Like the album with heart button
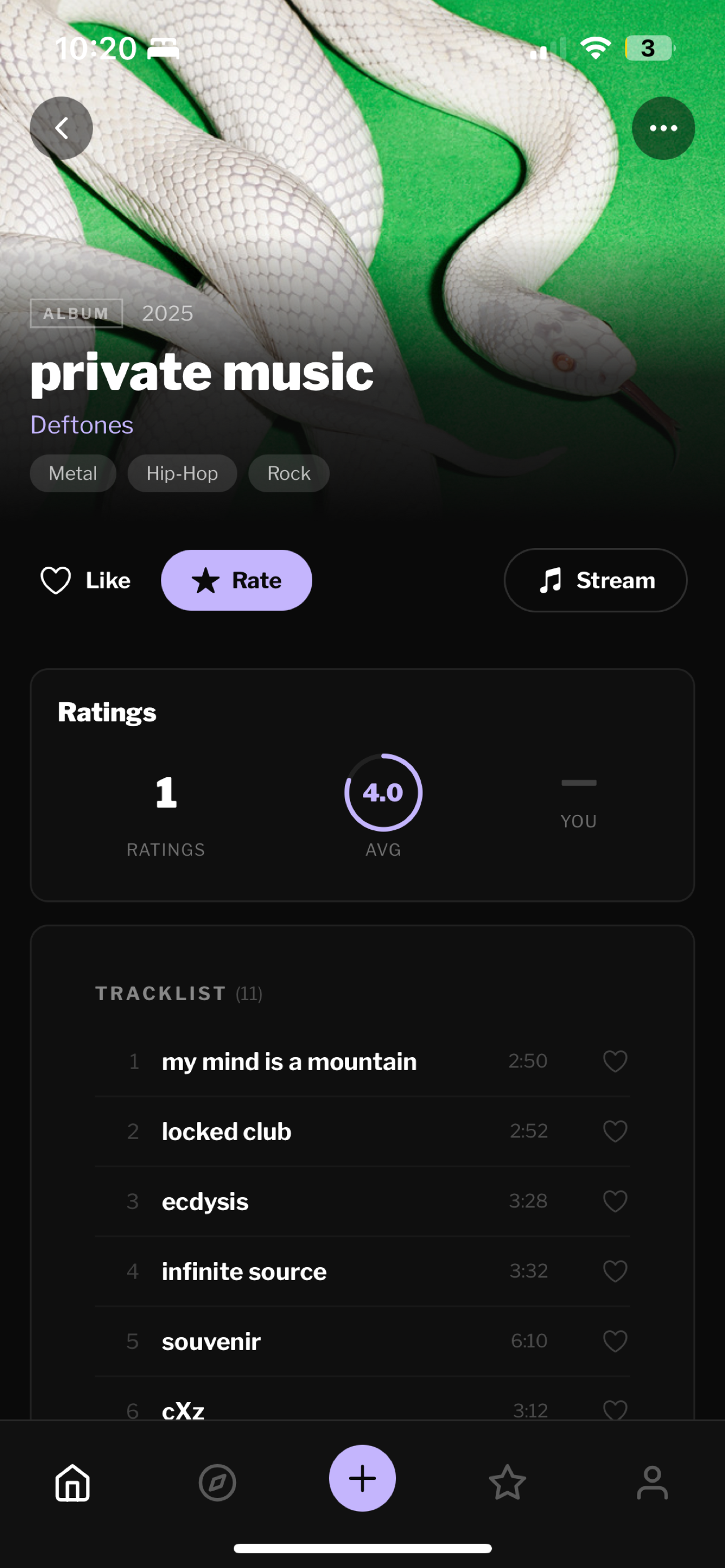This screenshot has height=1568, width=725. tap(86, 580)
